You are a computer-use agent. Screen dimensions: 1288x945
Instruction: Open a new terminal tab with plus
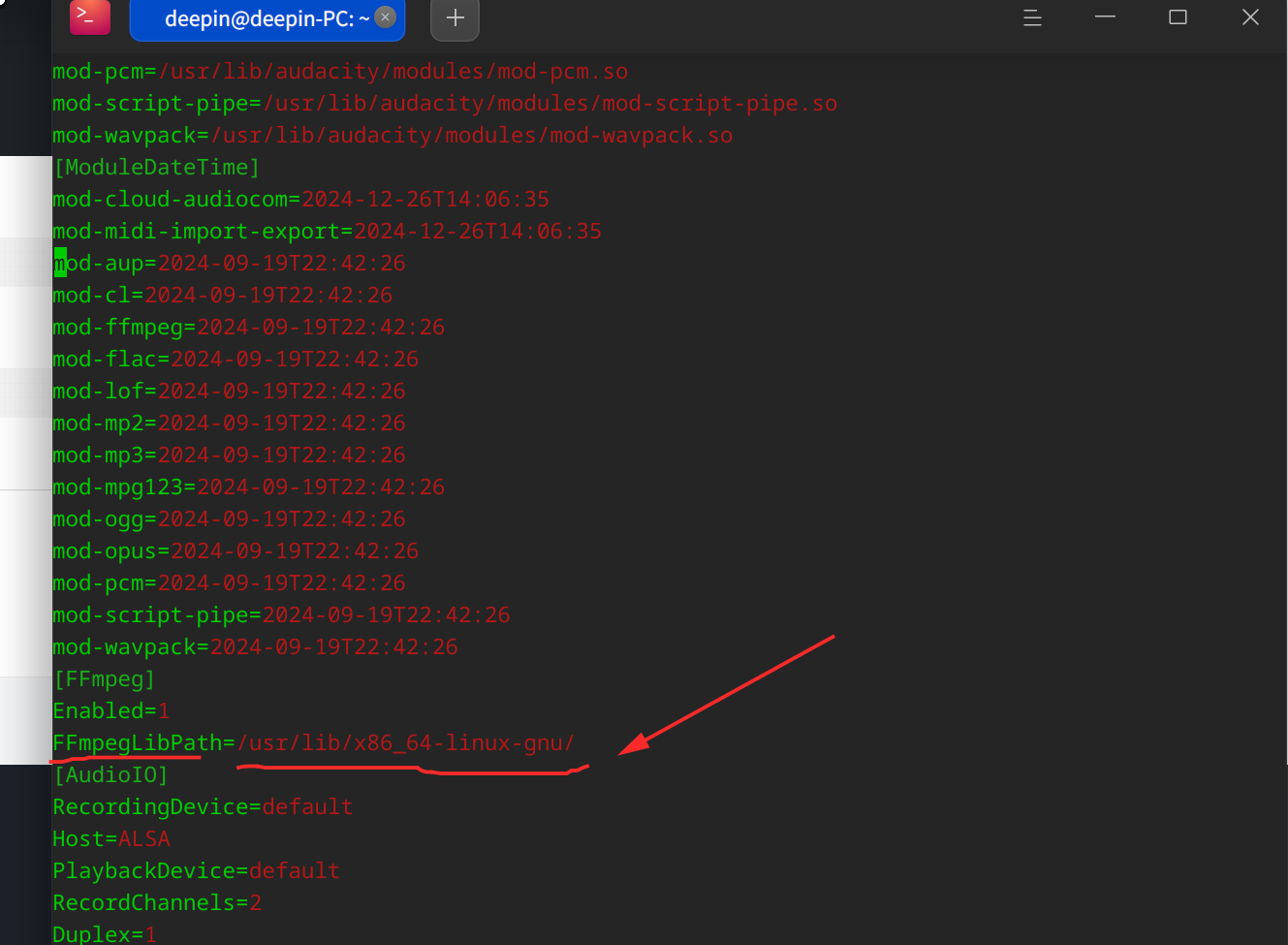pos(455,18)
